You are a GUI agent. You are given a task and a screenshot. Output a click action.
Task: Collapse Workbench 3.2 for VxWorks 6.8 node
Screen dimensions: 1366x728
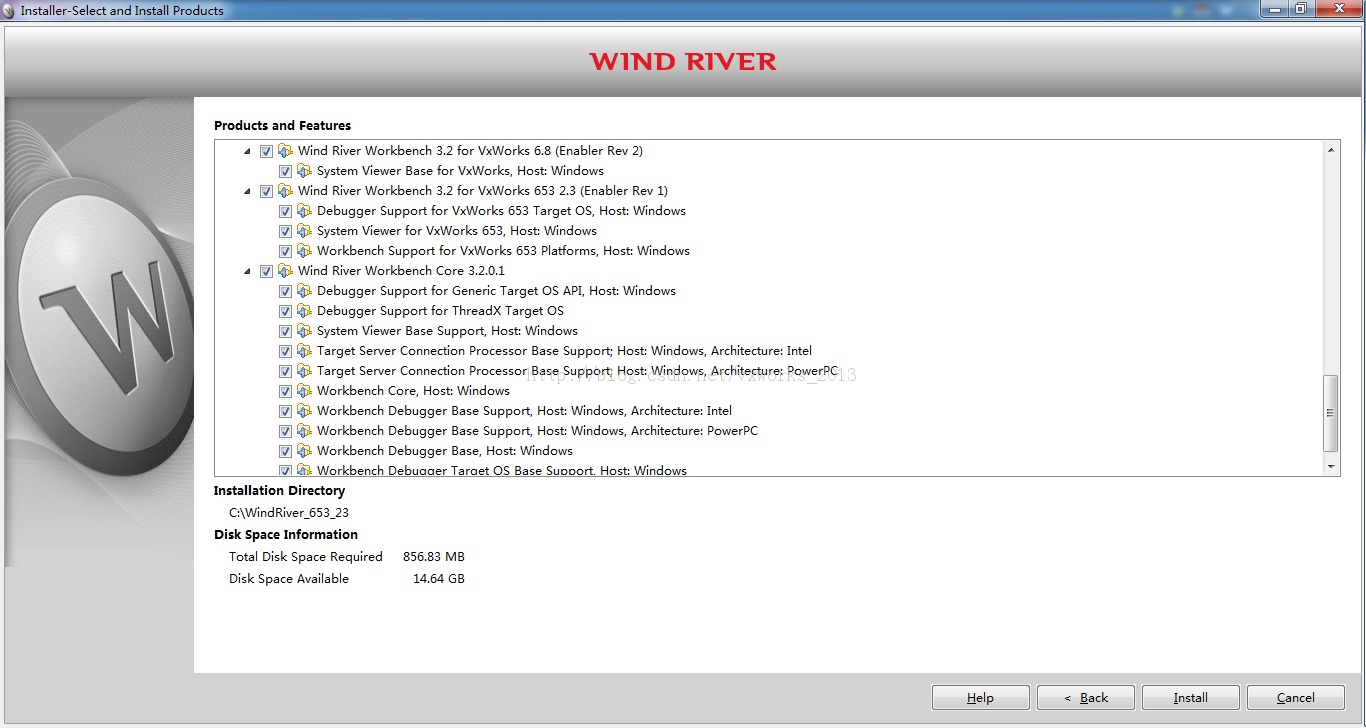(x=247, y=151)
